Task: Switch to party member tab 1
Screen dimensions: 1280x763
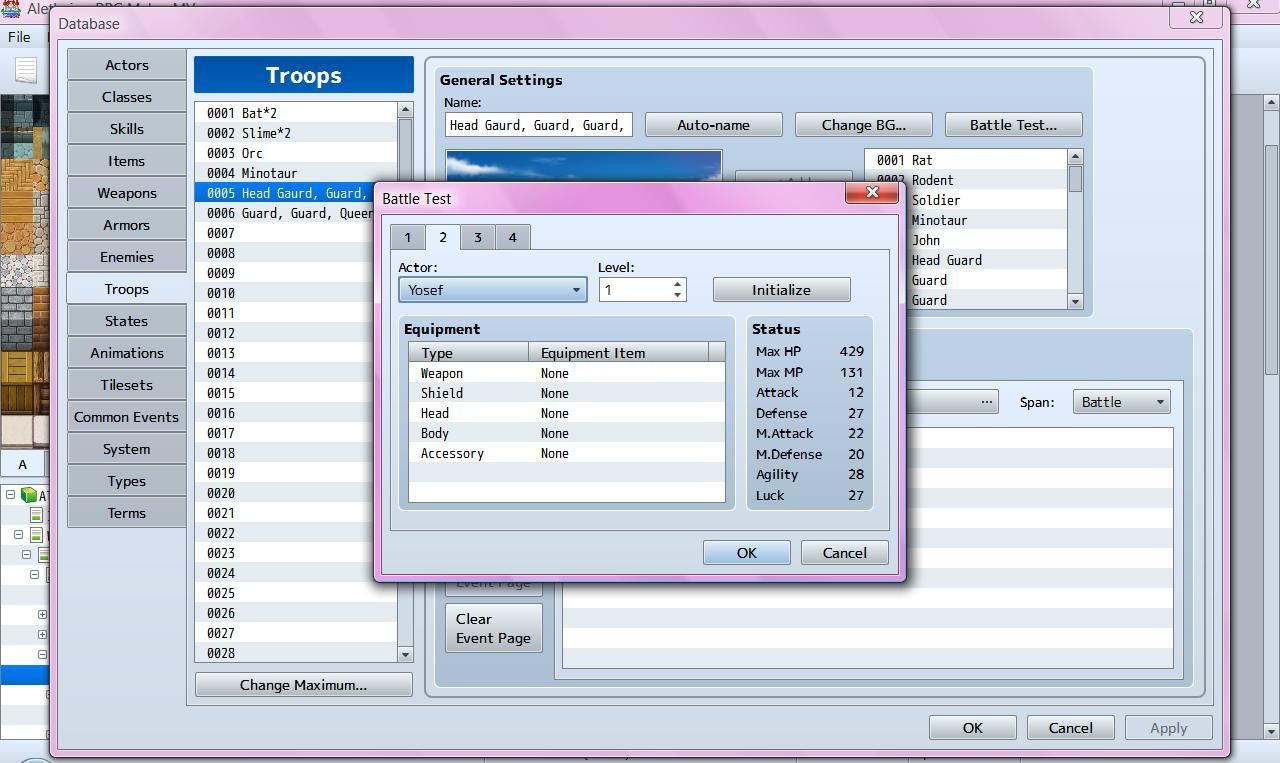Action: point(407,237)
